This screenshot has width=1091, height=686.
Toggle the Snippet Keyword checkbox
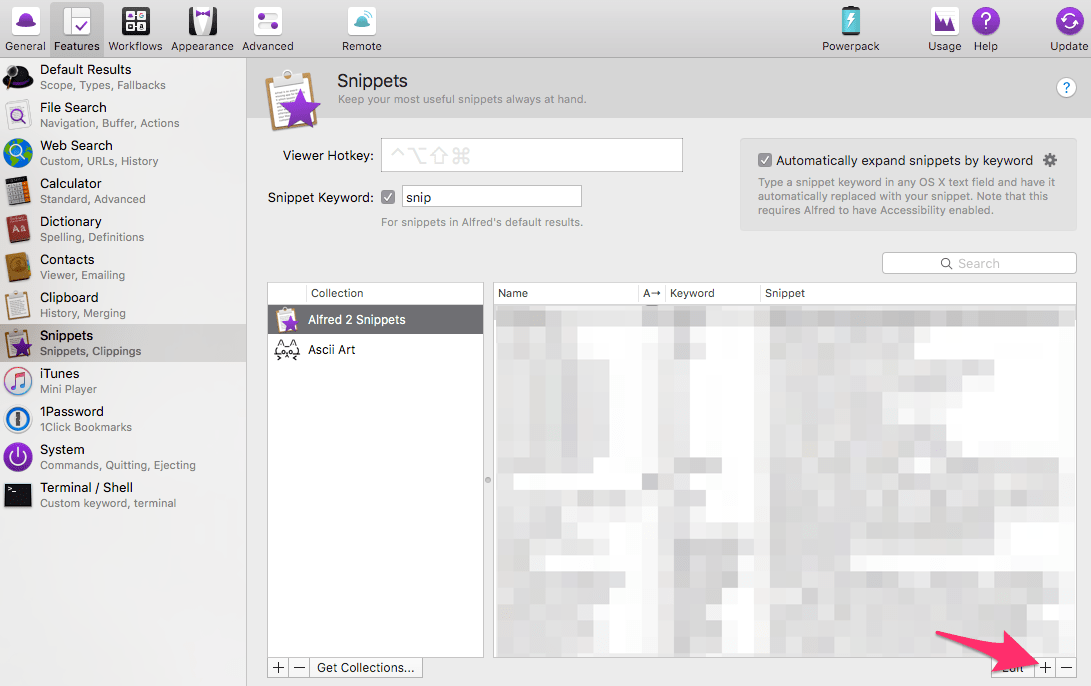[388, 197]
